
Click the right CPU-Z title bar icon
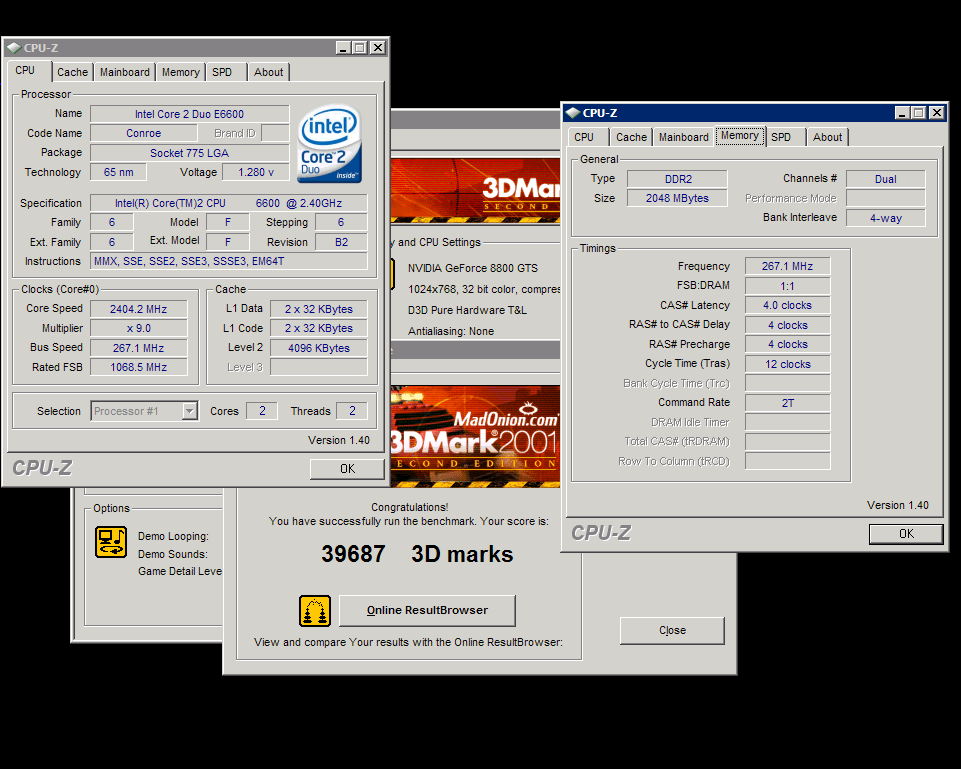[573, 113]
